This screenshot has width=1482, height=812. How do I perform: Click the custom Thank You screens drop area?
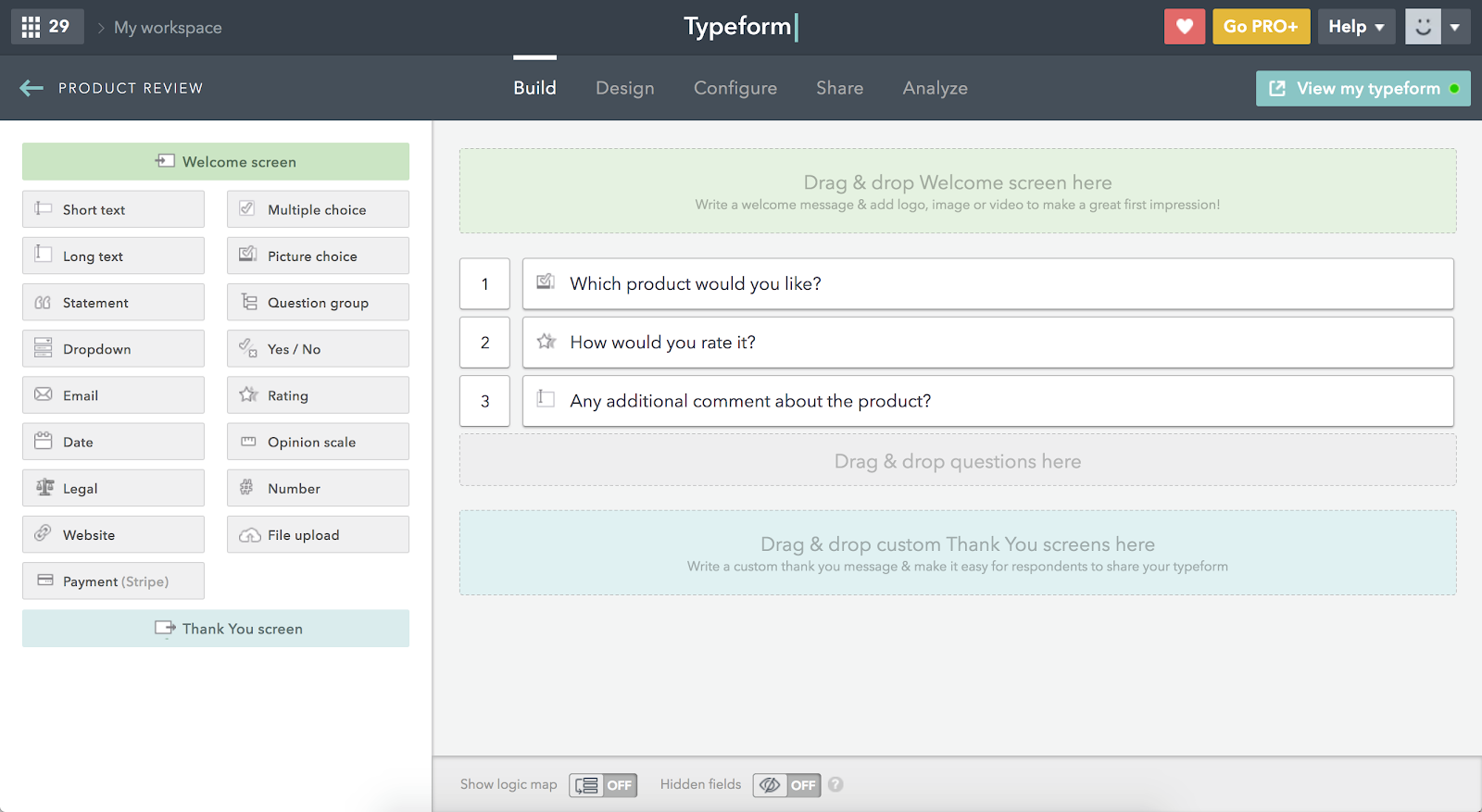(958, 553)
